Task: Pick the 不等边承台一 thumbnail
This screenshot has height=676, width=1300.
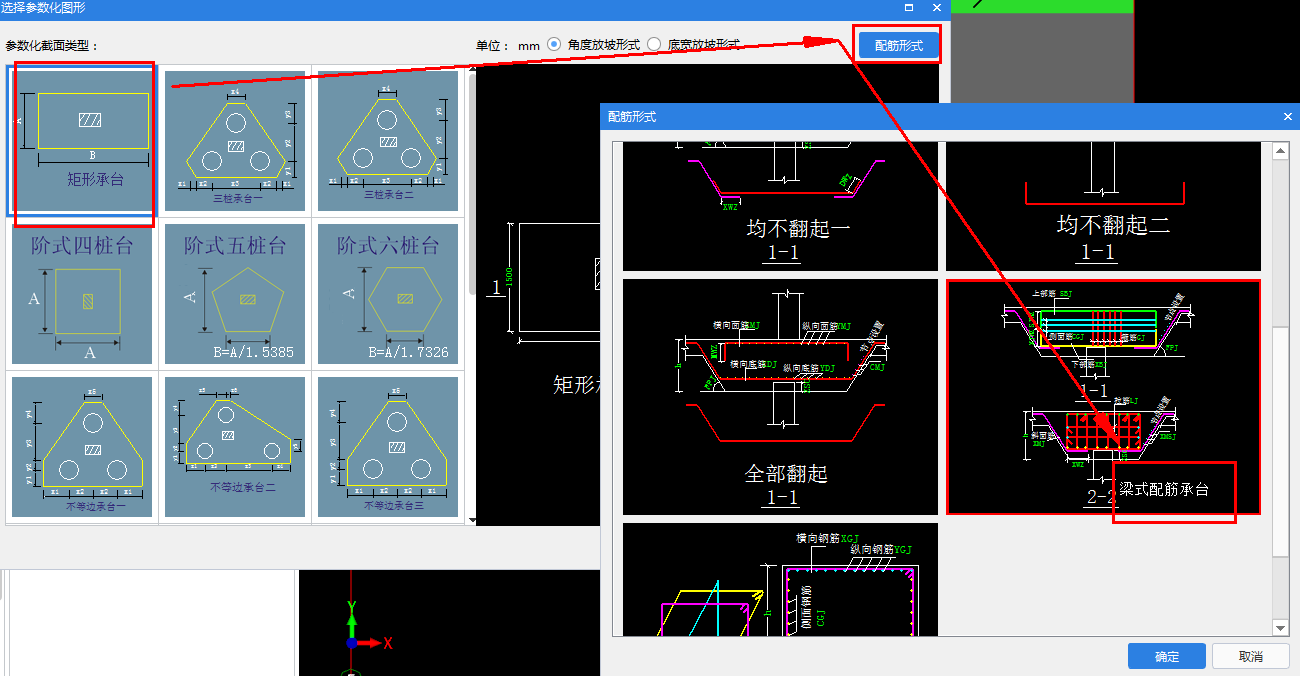Action: click(82, 446)
